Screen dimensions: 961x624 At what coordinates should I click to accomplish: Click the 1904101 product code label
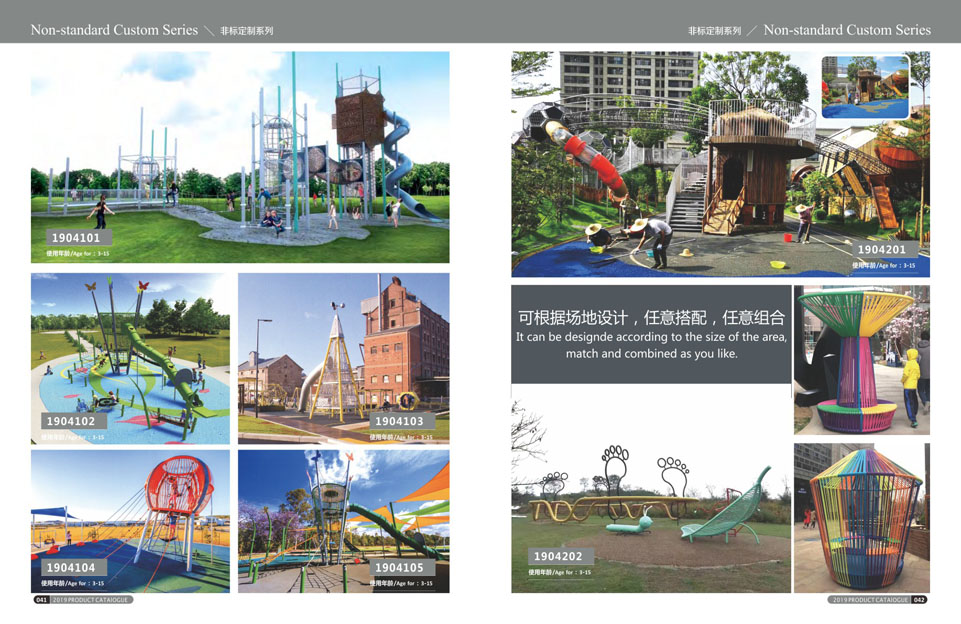(x=76, y=238)
